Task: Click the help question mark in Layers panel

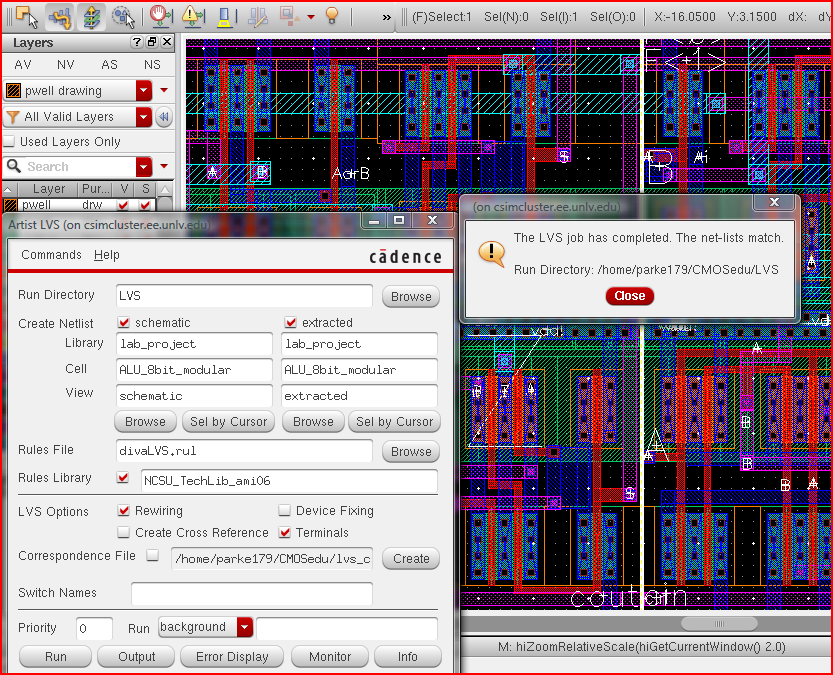Action: pos(137,42)
